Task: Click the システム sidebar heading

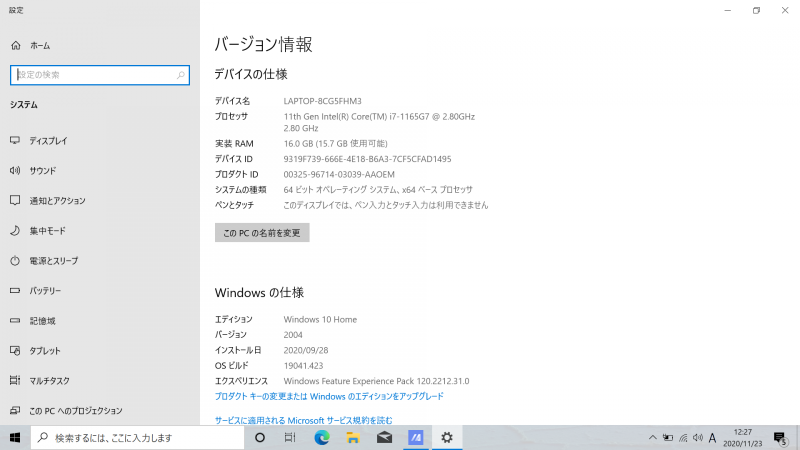Action: tap(24, 105)
